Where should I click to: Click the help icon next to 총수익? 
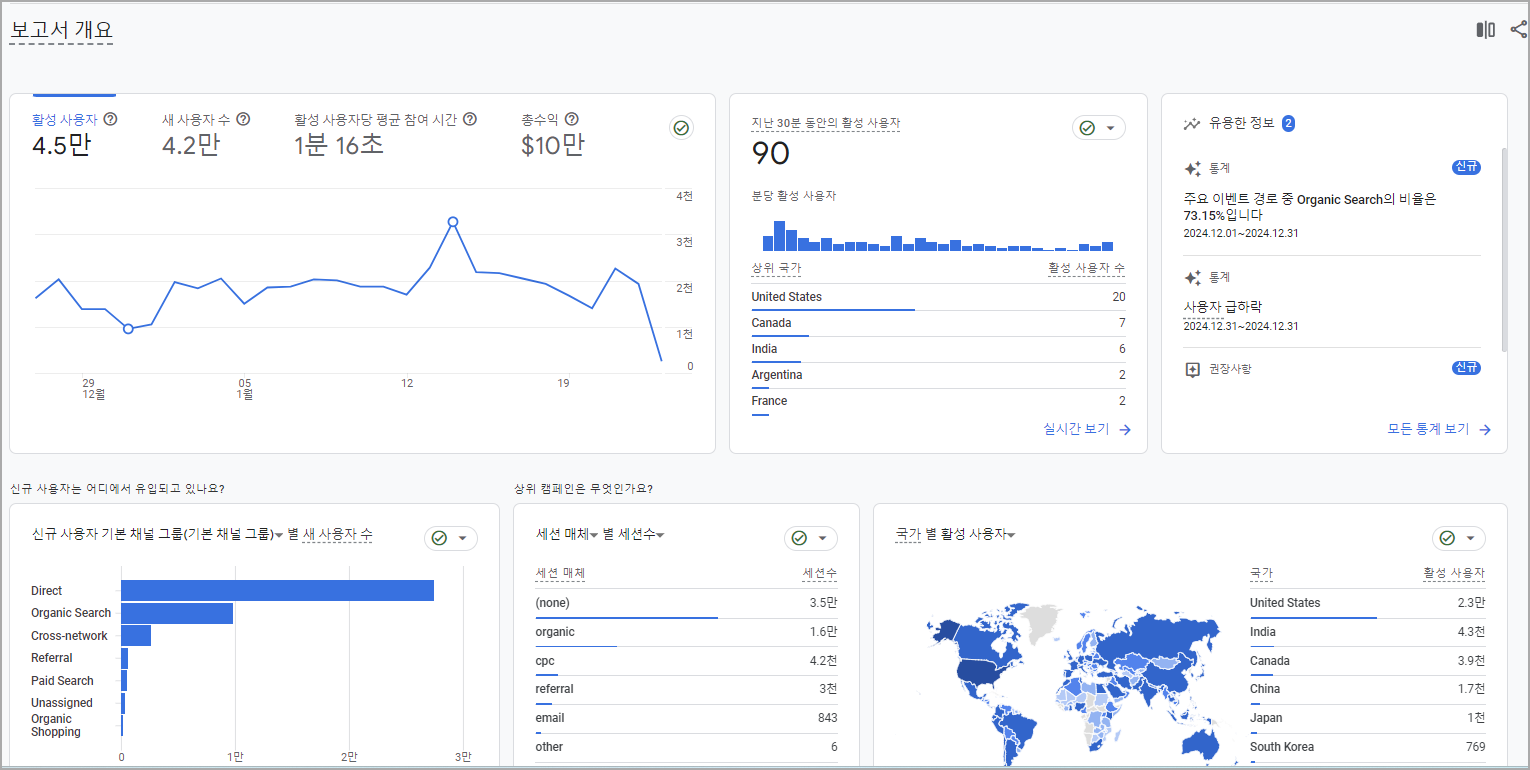[x=571, y=118]
